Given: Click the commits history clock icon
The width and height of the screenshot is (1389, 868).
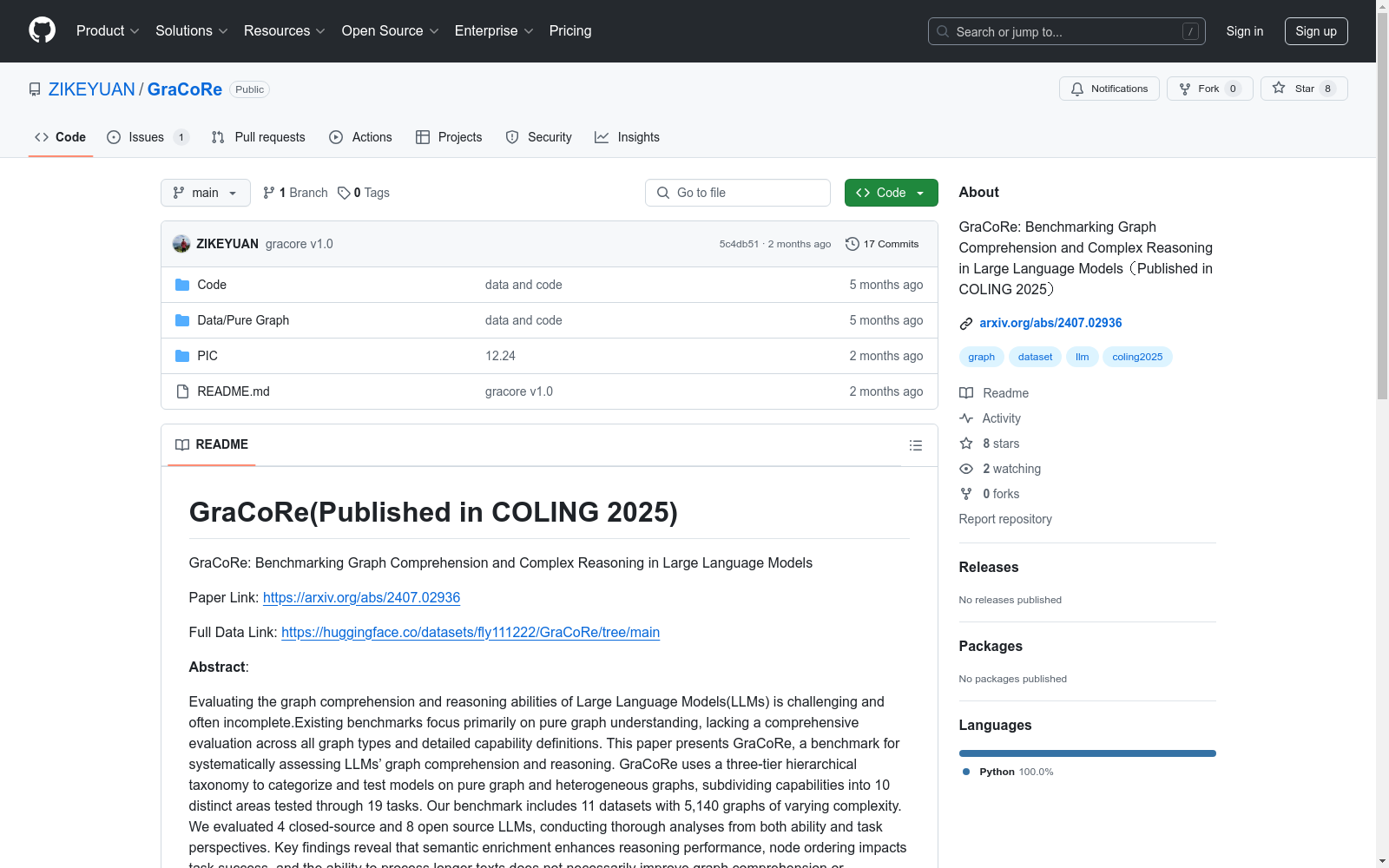Looking at the screenshot, I should click(852, 244).
